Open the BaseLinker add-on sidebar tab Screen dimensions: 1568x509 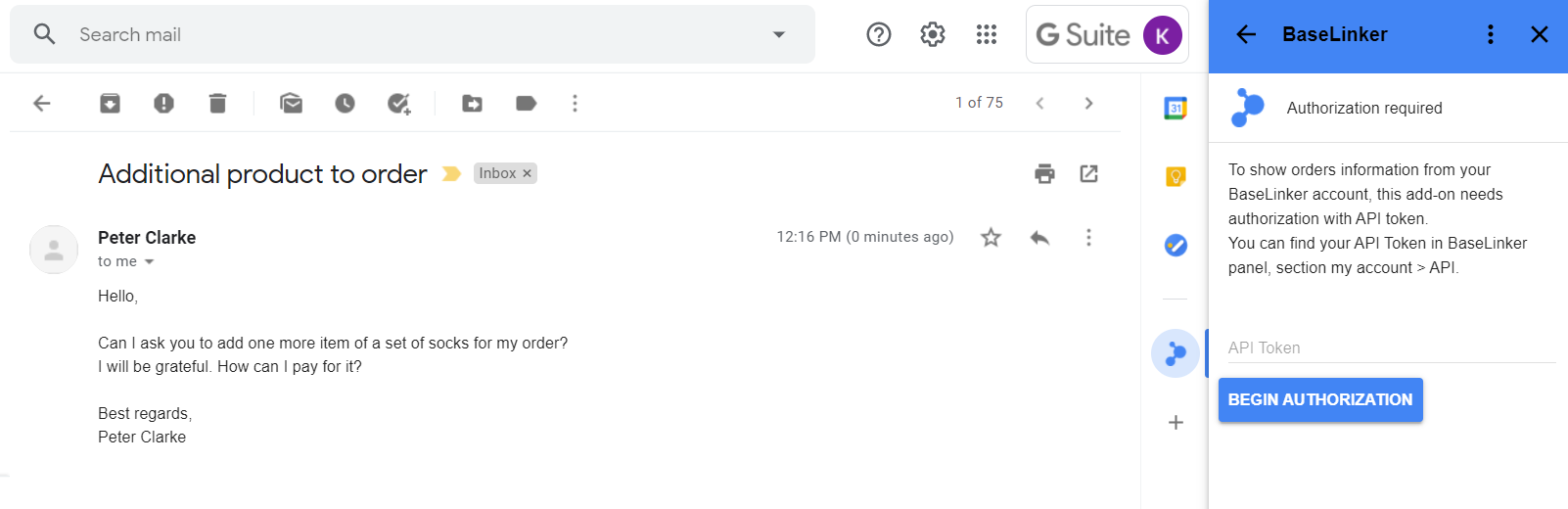point(1176,353)
